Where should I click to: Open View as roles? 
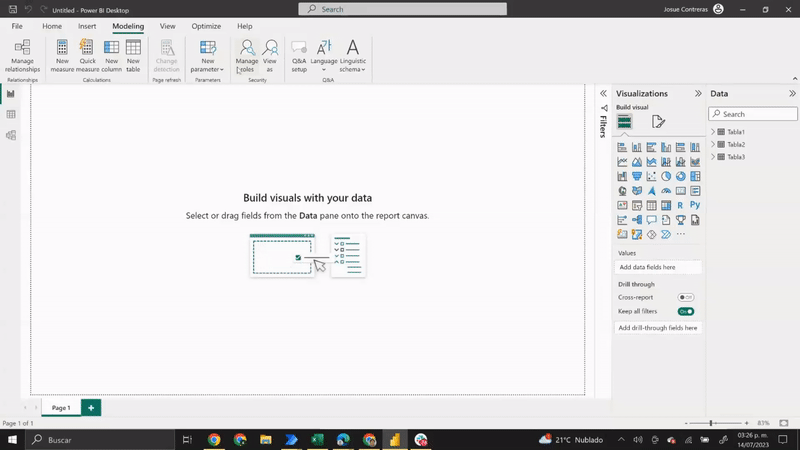[x=270, y=56]
